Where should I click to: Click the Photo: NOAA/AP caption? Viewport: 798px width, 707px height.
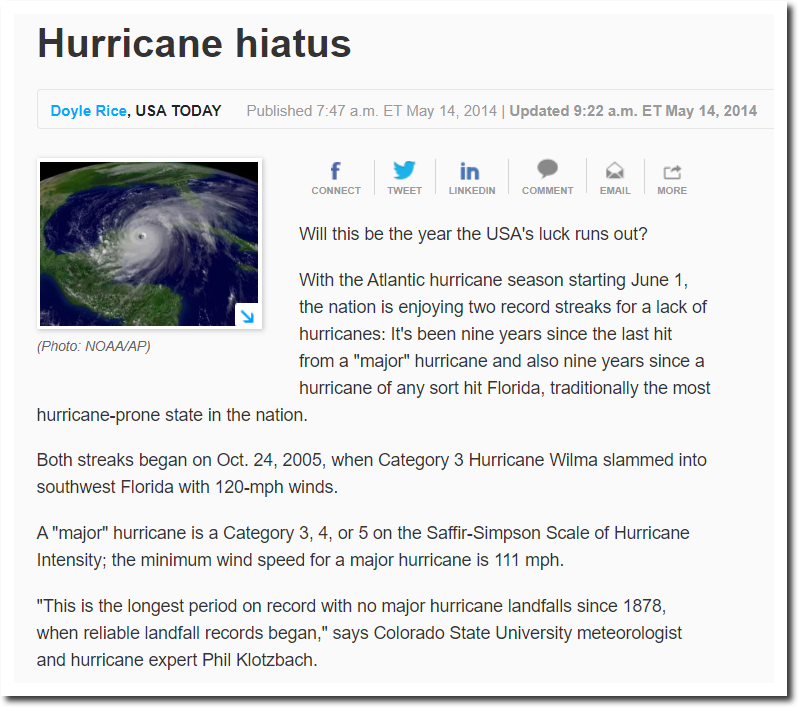coord(94,347)
